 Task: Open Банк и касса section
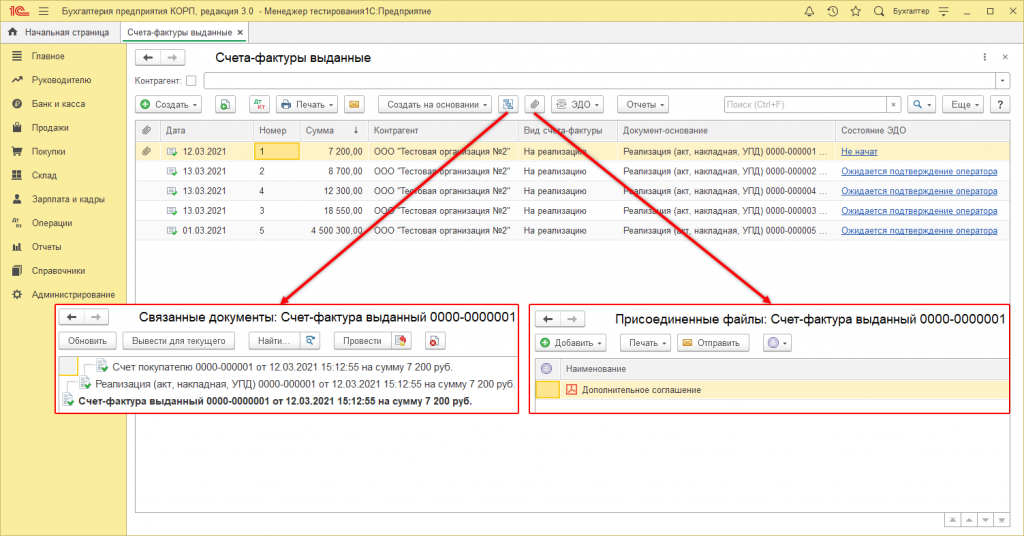[58, 104]
